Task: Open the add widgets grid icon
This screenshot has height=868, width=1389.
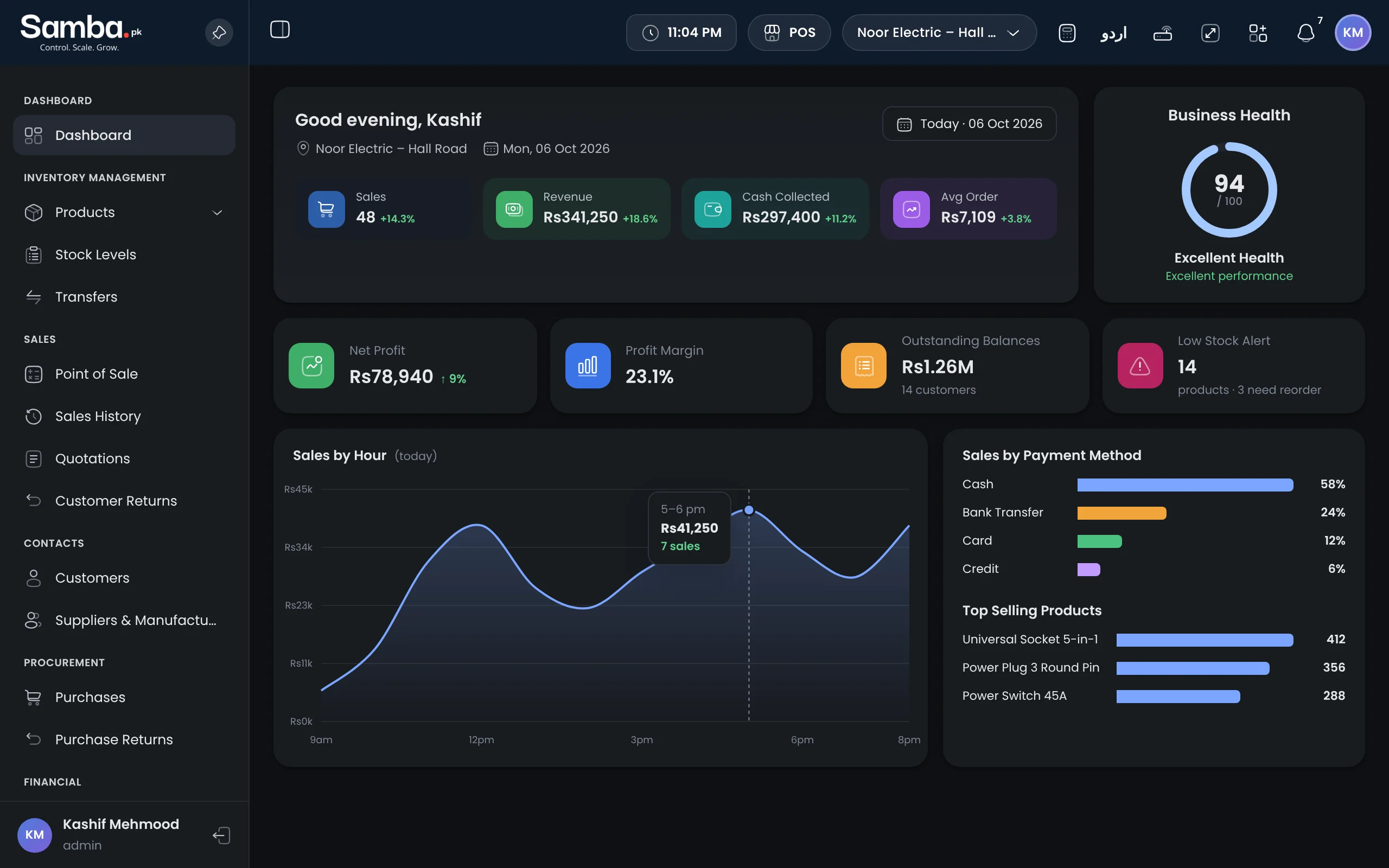Action: click(x=1258, y=33)
